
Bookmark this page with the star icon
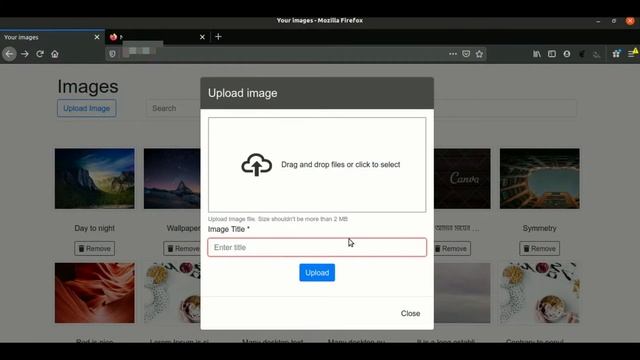pyautogui.click(x=479, y=54)
